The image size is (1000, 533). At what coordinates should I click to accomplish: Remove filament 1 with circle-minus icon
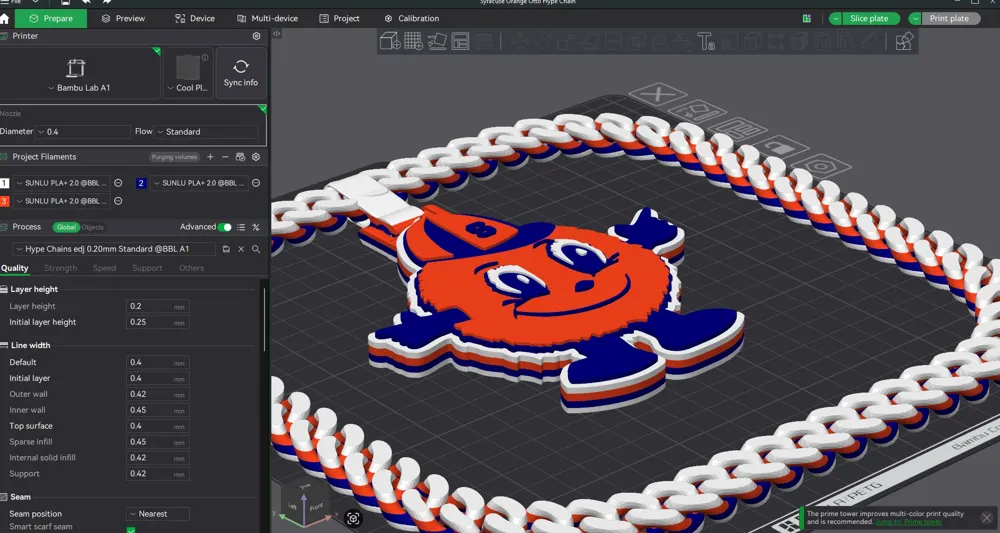(118, 183)
